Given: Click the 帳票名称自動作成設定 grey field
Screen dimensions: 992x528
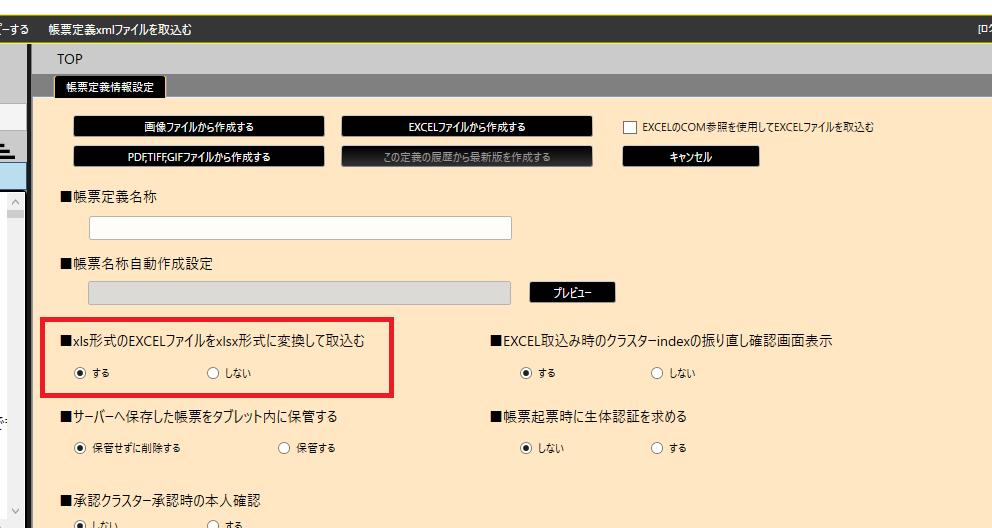Looking at the screenshot, I should tap(299, 293).
